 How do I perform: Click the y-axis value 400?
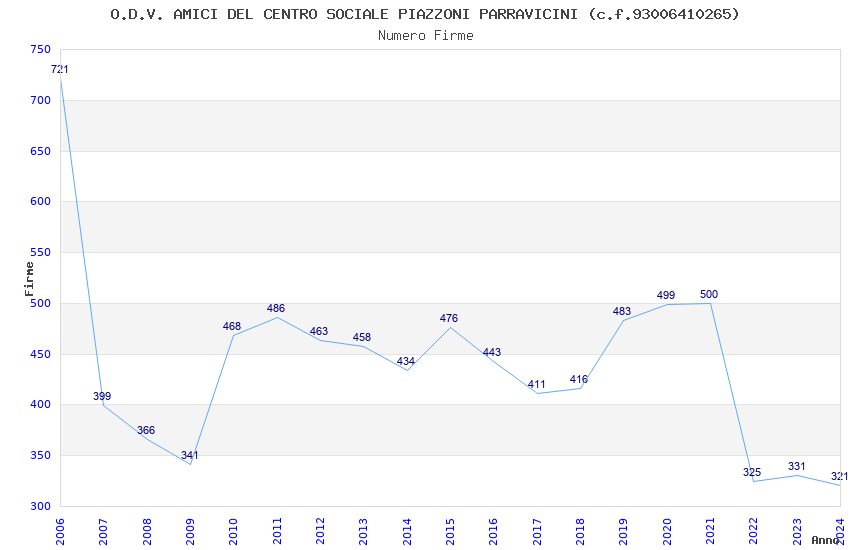[x=41, y=404]
